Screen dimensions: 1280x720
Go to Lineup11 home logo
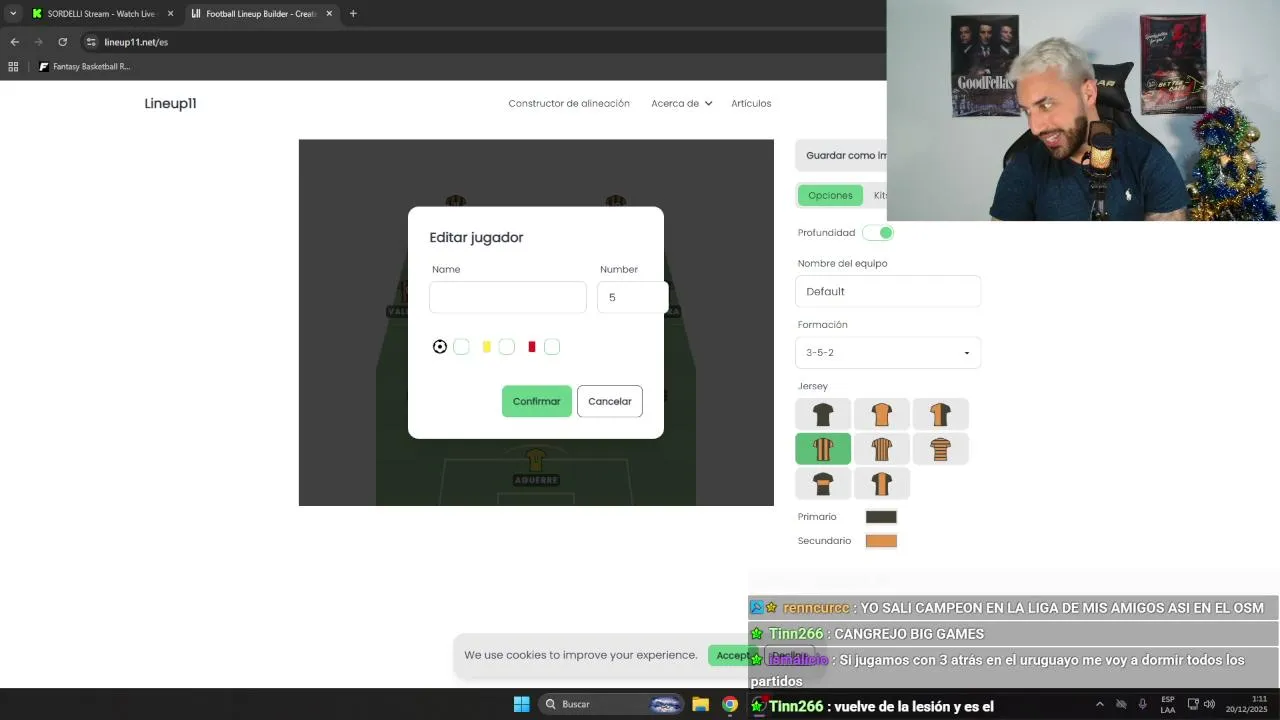click(170, 103)
